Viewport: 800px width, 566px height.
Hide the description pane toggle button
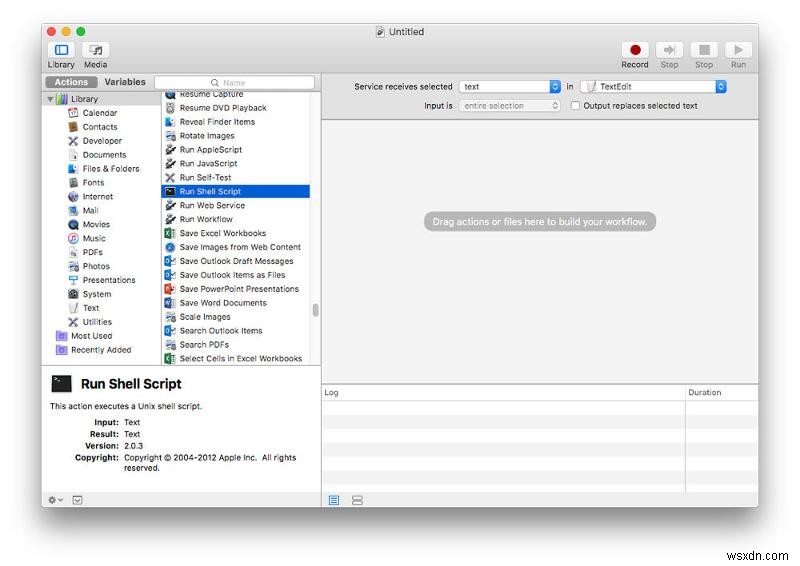(x=78, y=500)
